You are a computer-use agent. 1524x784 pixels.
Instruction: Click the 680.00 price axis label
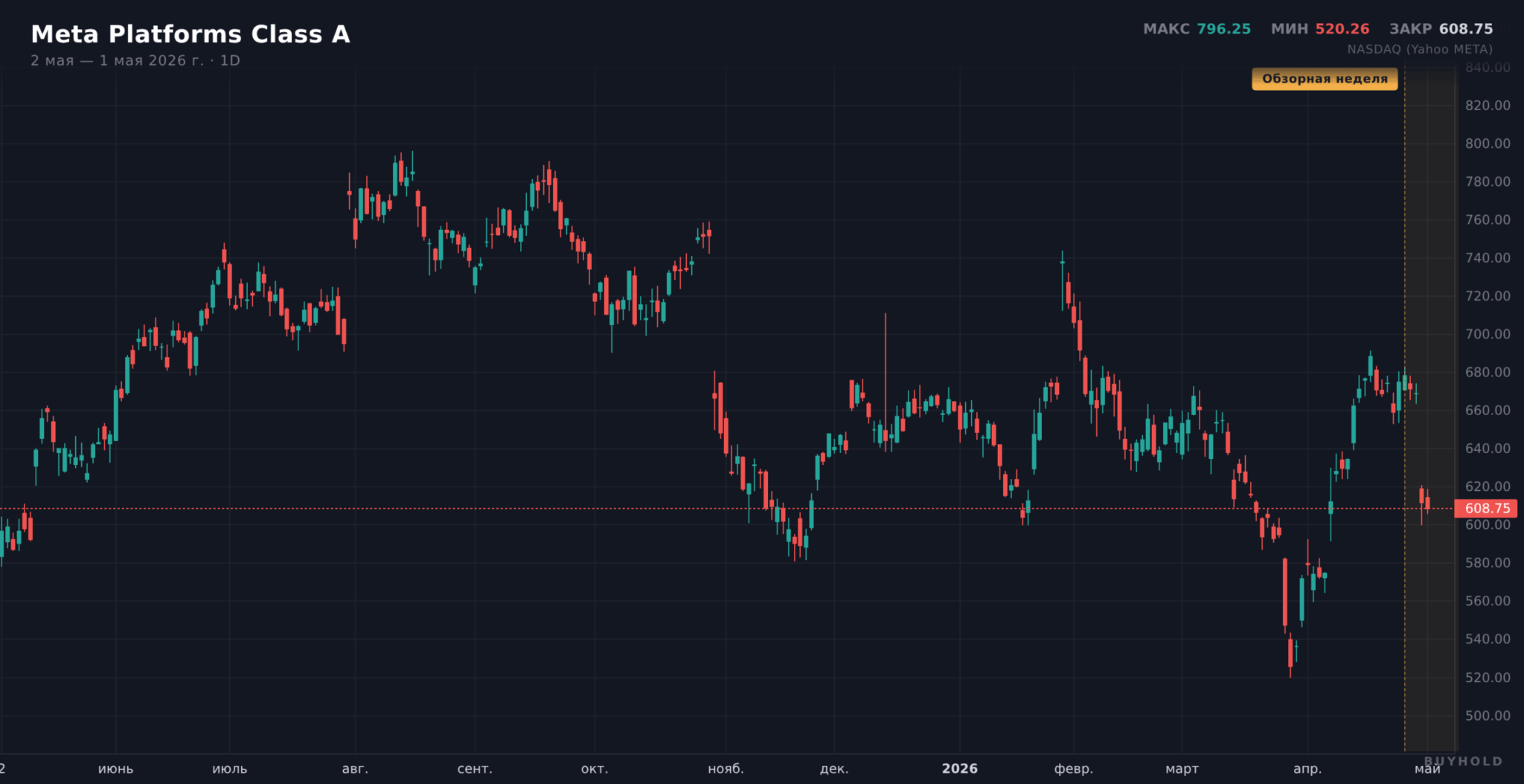pos(1488,372)
